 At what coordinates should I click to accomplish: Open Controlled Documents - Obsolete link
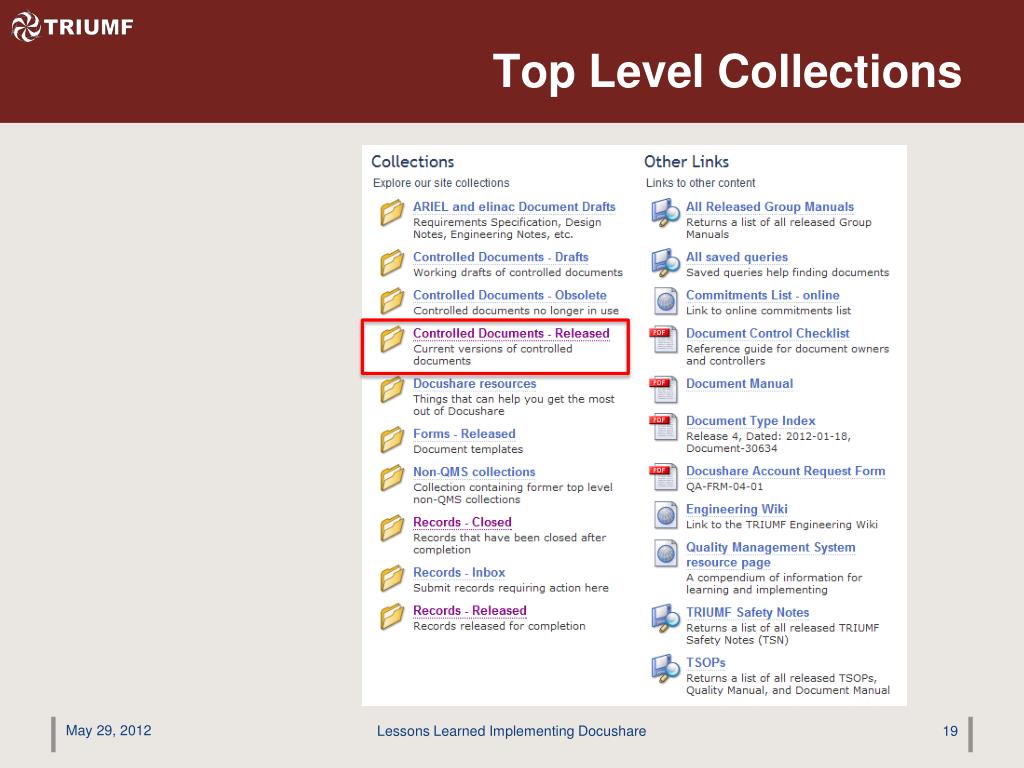click(x=509, y=295)
